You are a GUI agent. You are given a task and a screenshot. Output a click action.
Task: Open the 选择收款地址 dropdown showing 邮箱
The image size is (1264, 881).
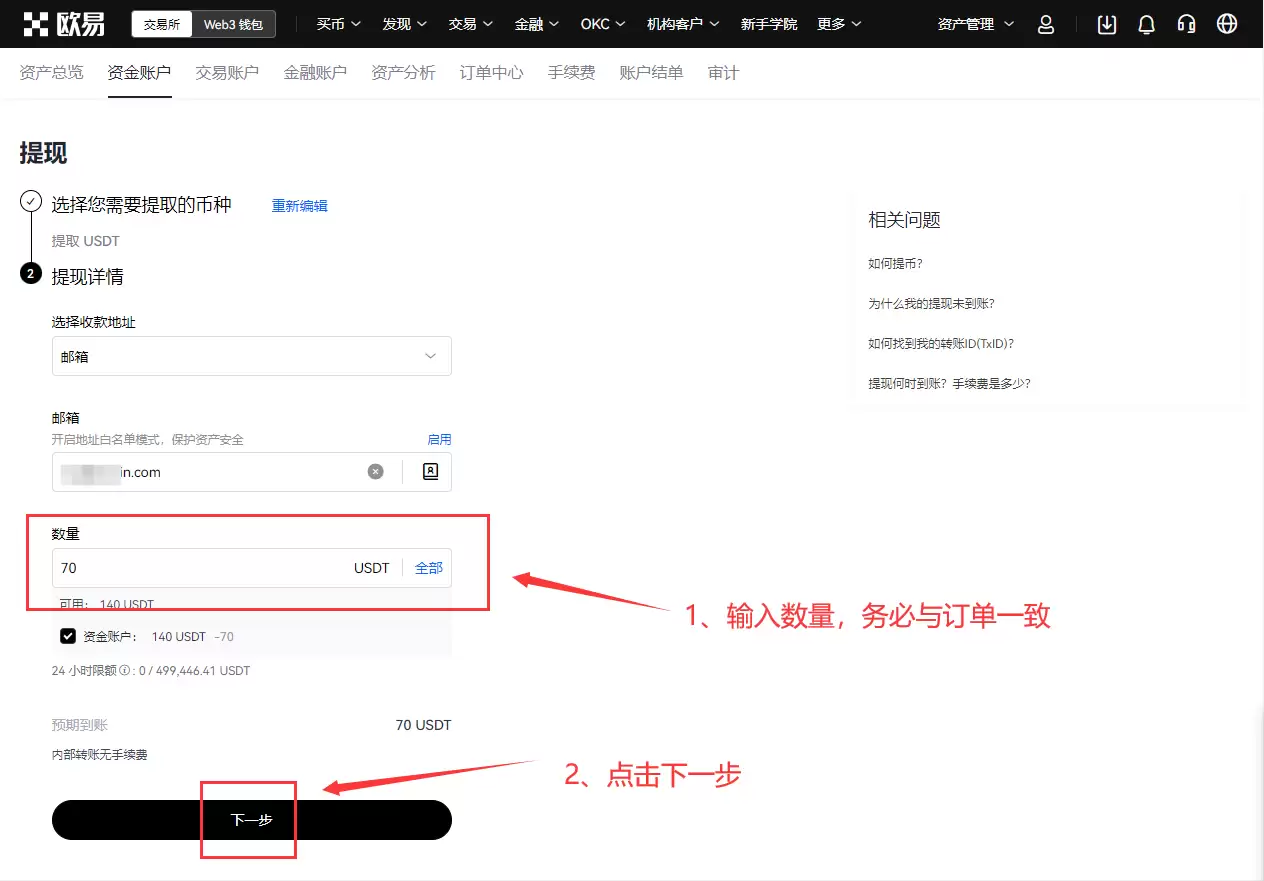(251, 356)
